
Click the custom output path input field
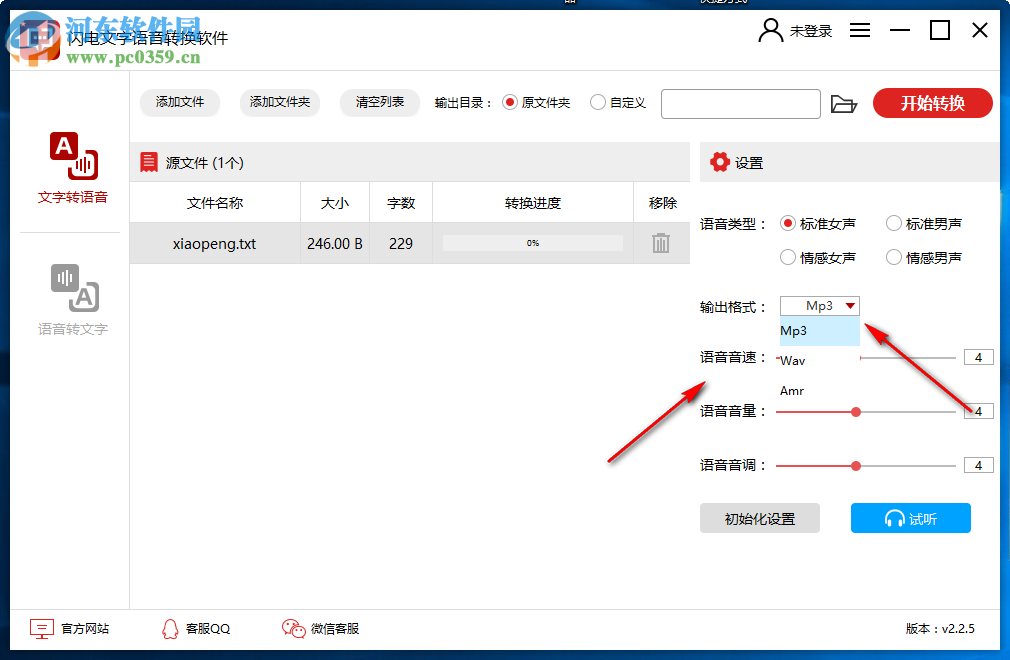741,104
